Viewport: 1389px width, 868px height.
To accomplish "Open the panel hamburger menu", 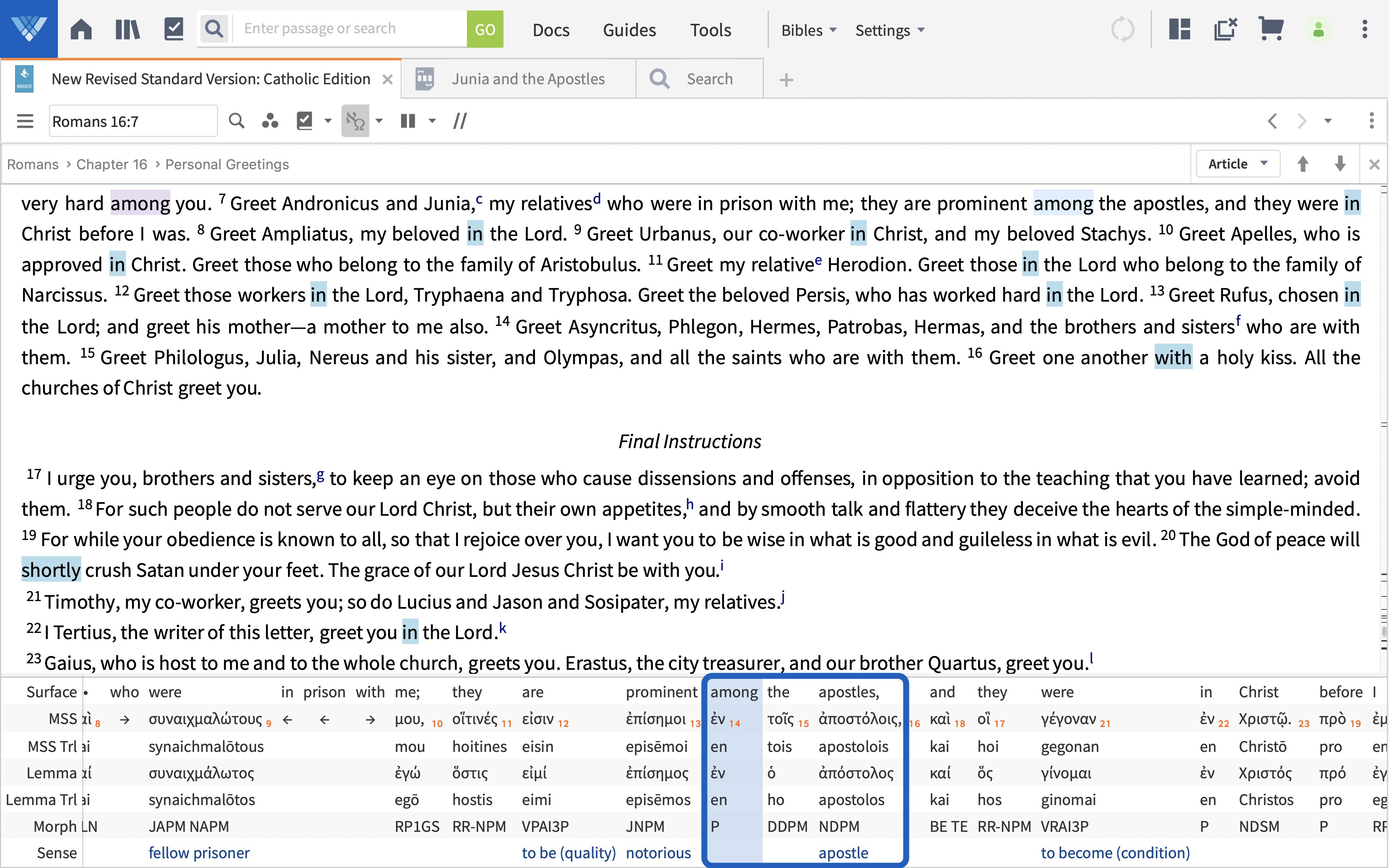I will click(x=25, y=120).
